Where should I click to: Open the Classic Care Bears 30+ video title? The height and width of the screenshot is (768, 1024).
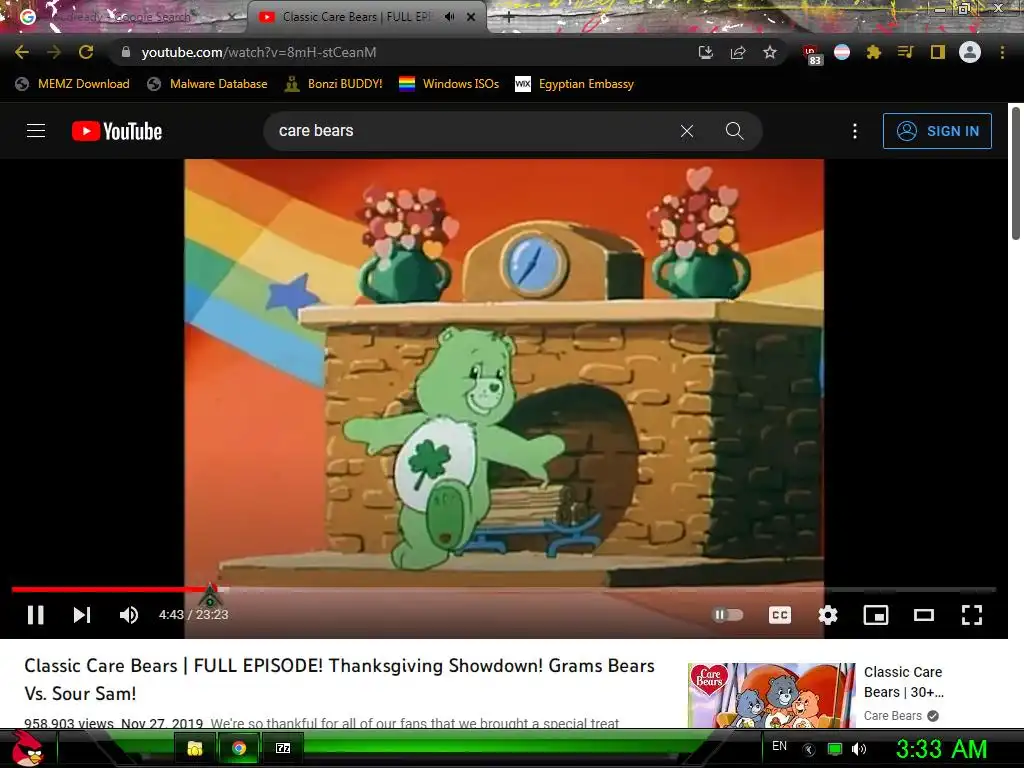point(904,682)
